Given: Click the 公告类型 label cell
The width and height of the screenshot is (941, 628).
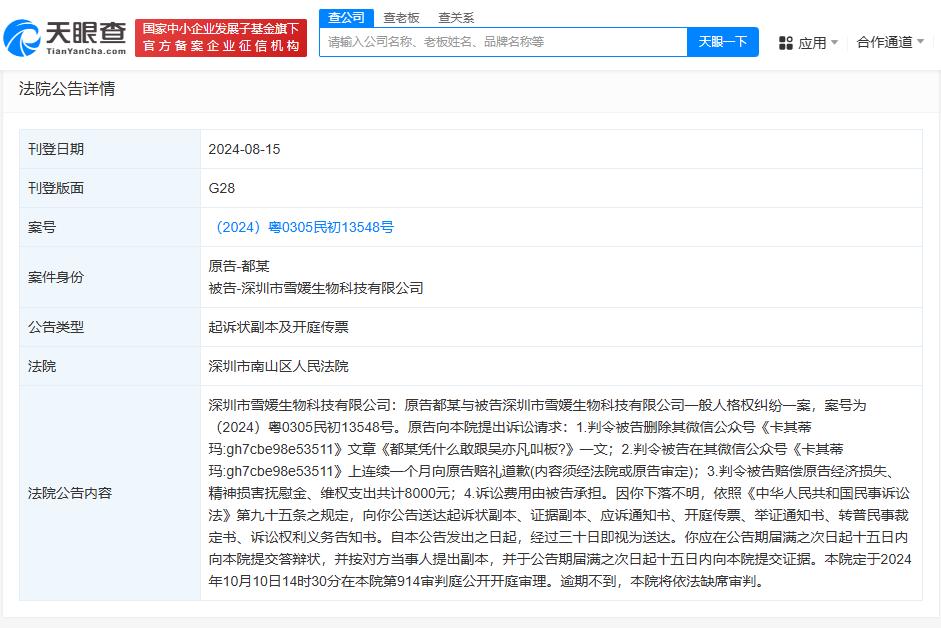Looking at the screenshot, I should pyautogui.click(x=110, y=327).
